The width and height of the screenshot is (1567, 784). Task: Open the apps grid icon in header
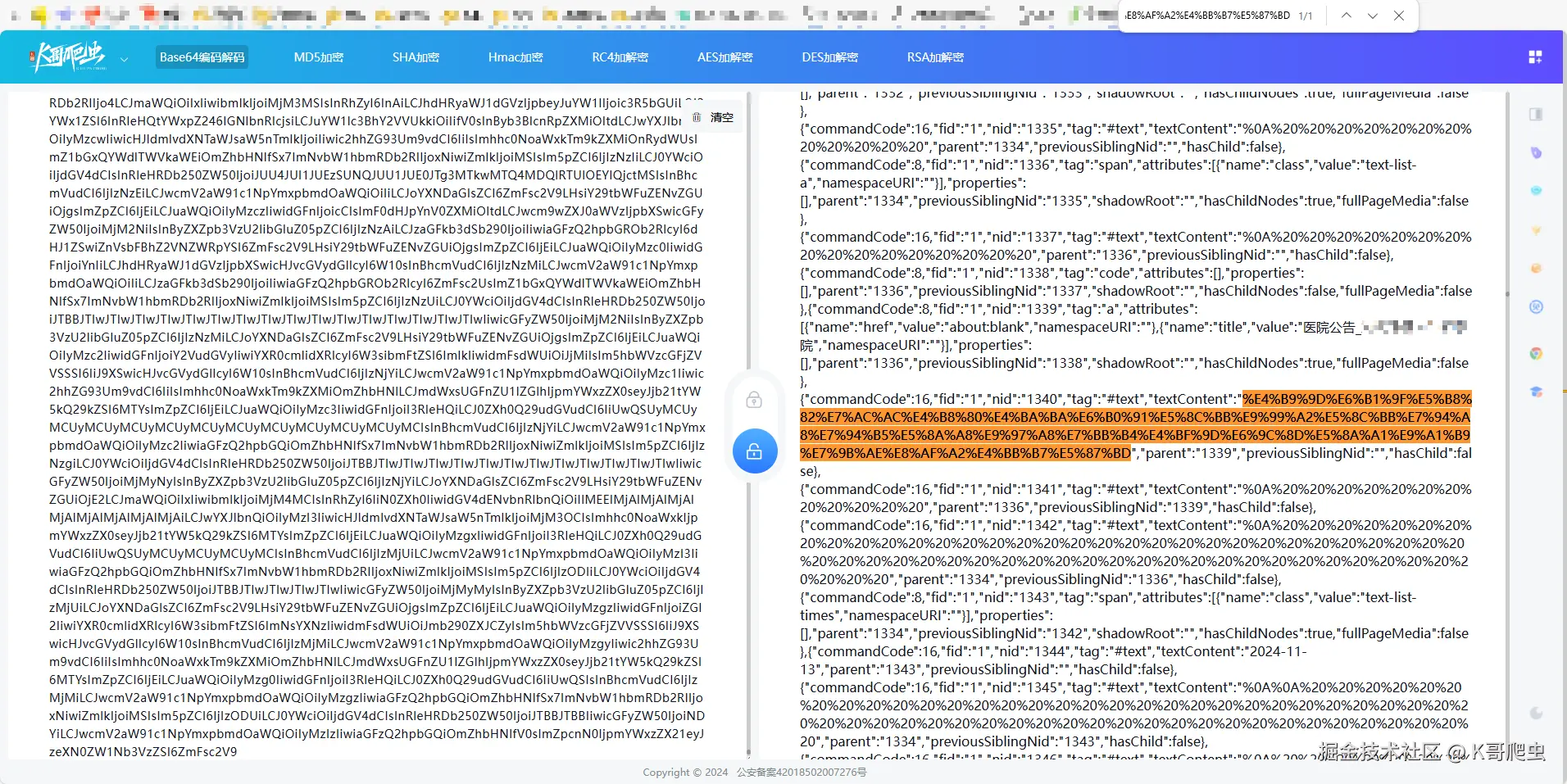tap(1535, 57)
